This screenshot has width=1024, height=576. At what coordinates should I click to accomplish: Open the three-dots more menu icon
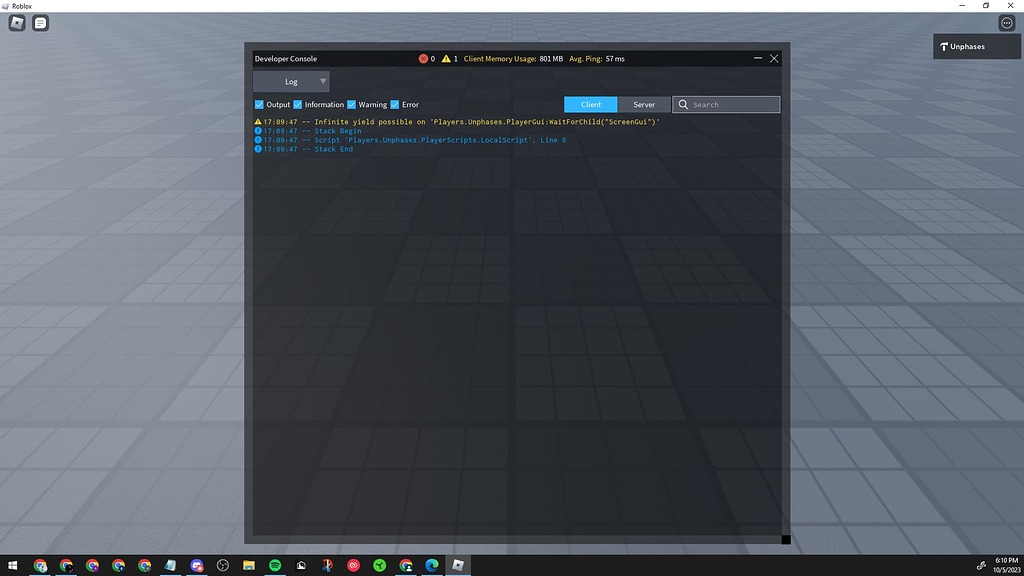point(1006,23)
